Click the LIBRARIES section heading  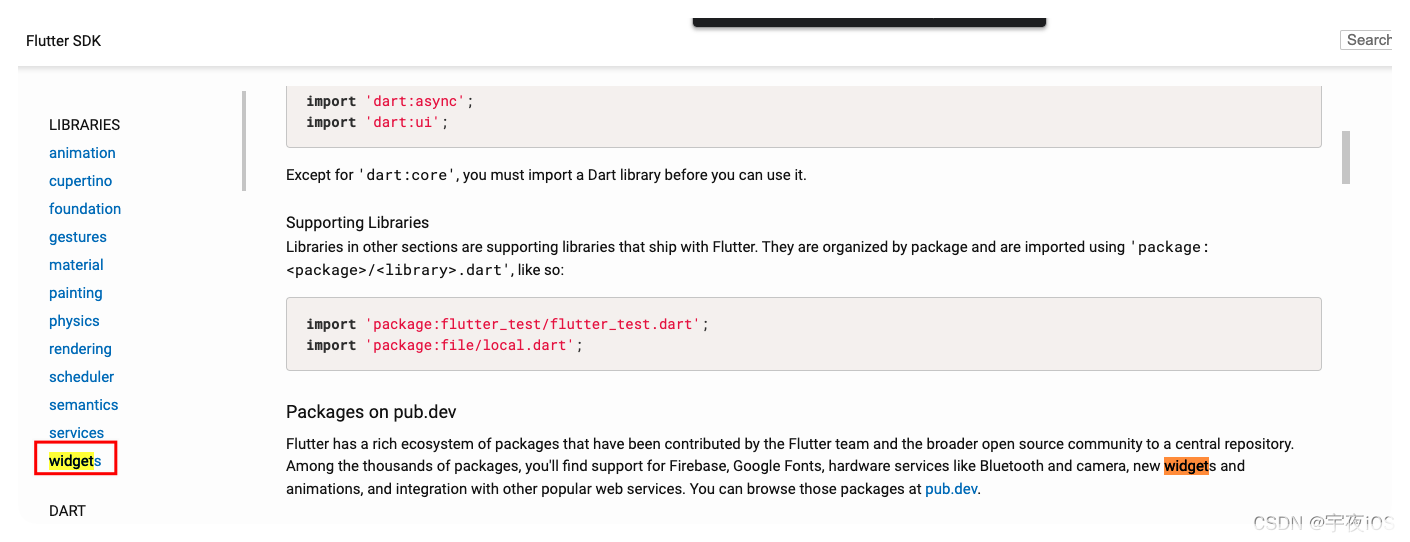[x=84, y=125]
